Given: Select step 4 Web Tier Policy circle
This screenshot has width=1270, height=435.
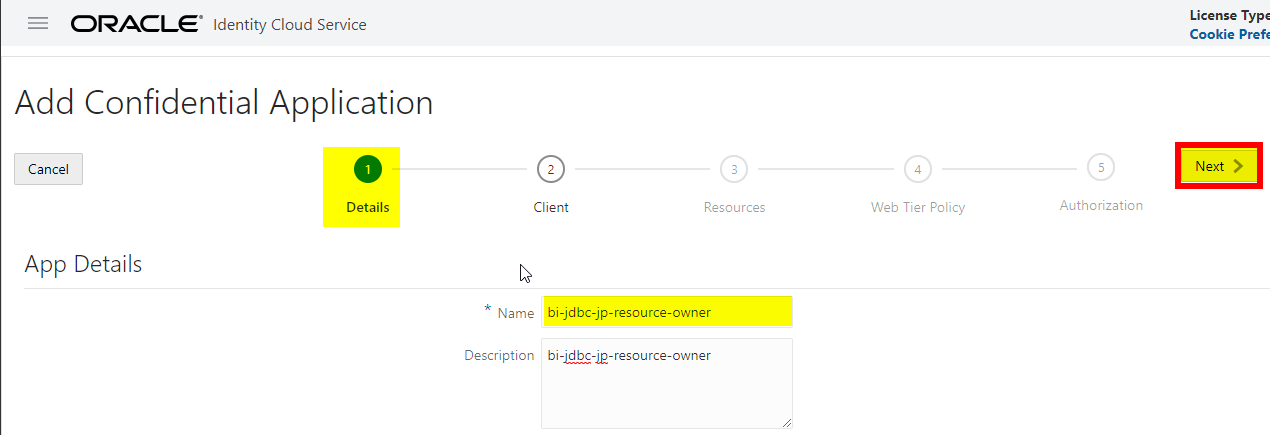Looking at the screenshot, I should [x=917, y=169].
